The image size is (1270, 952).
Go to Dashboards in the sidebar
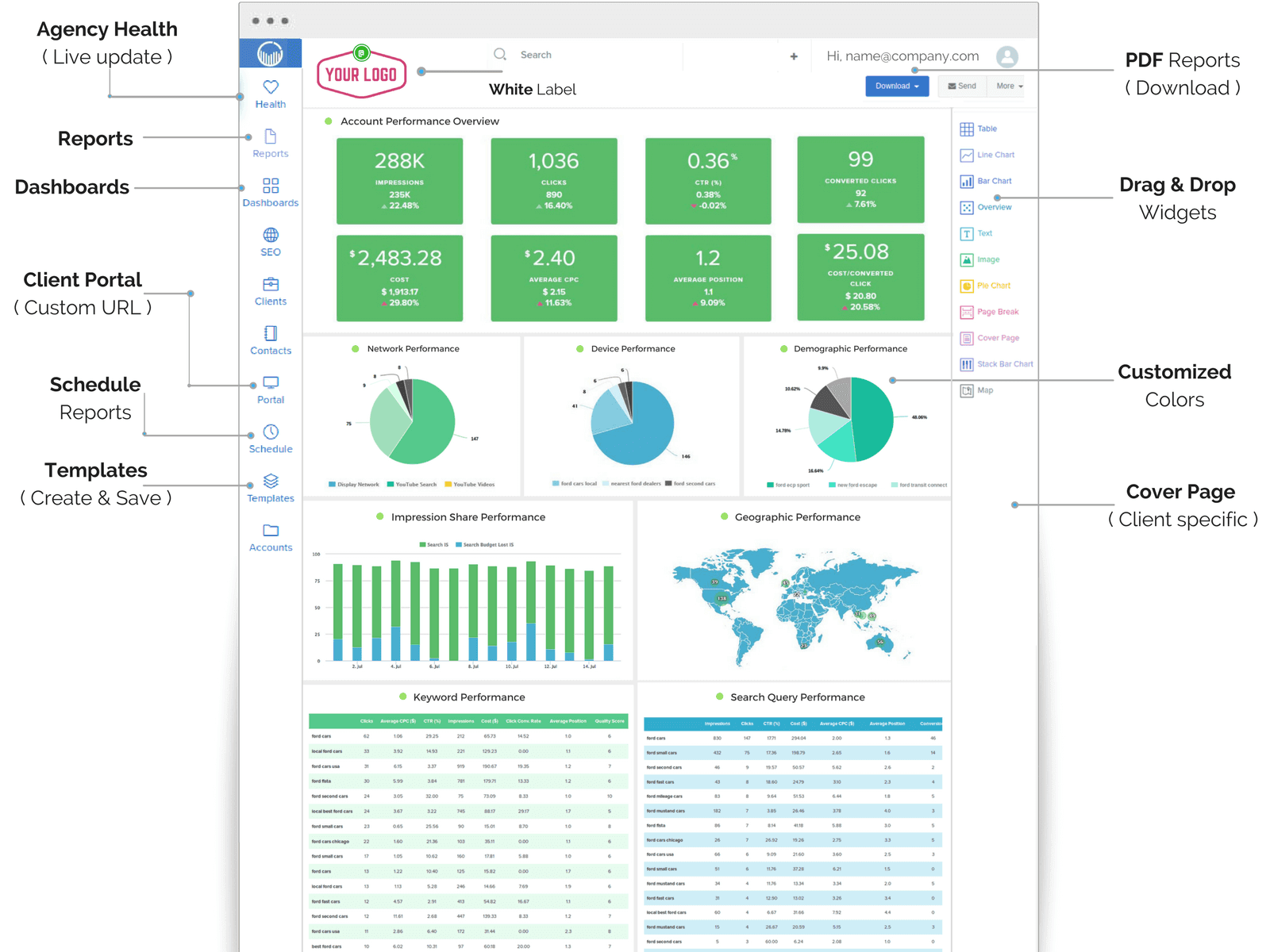point(271,193)
